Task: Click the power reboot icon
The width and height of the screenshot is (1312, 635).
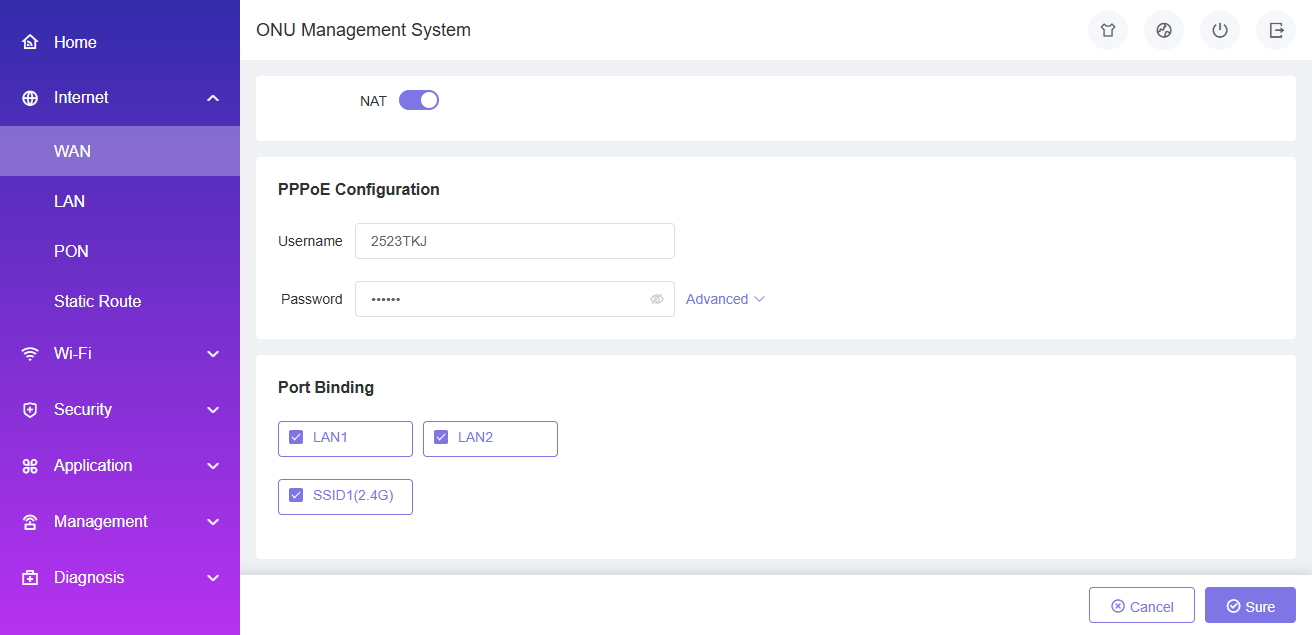Action: point(1220,30)
